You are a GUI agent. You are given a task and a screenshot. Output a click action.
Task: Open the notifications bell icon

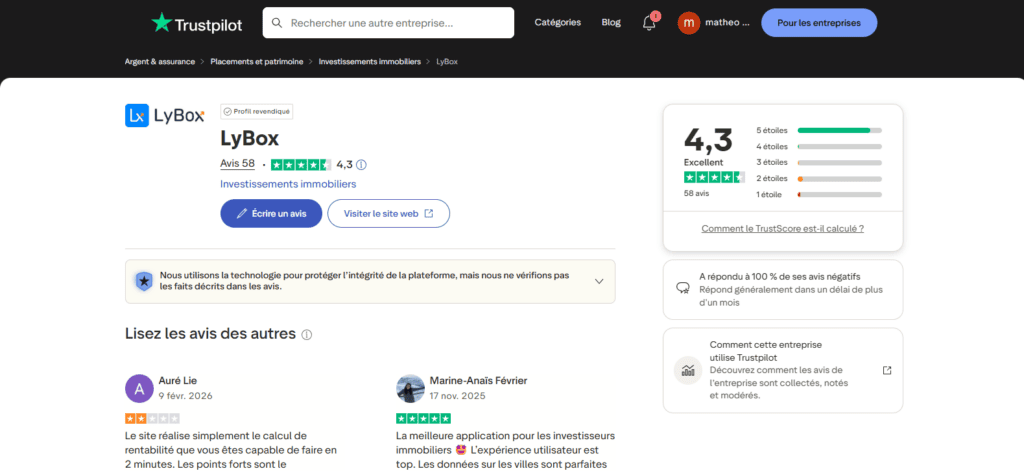pyautogui.click(x=649, y=23)
